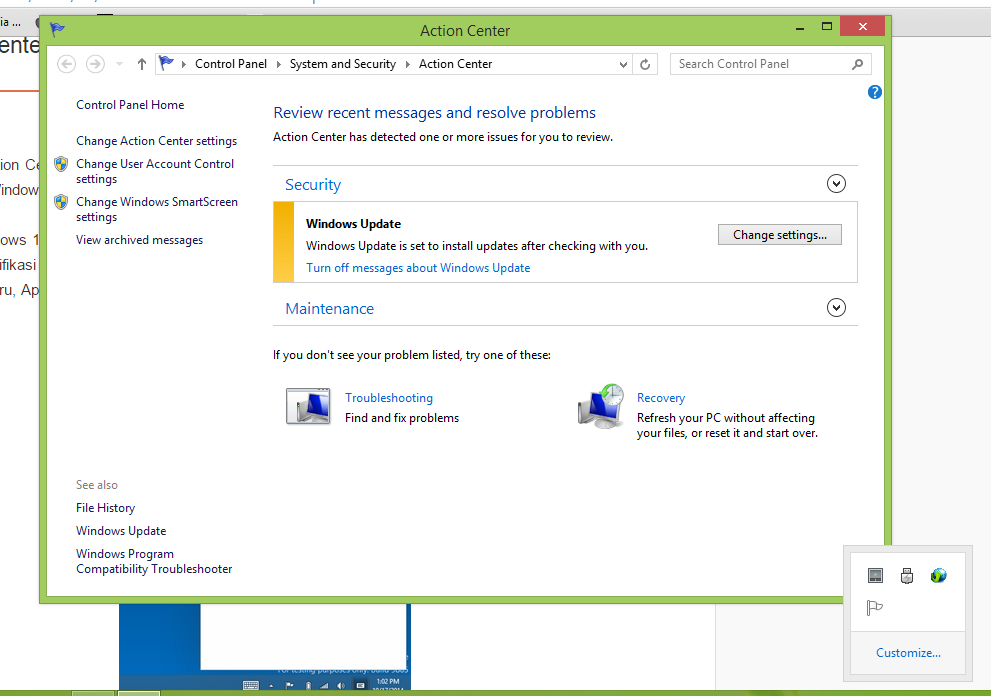Screen dimensions: 991x696
Task: Click the taskbar volume icon
Action: point(341,686)
